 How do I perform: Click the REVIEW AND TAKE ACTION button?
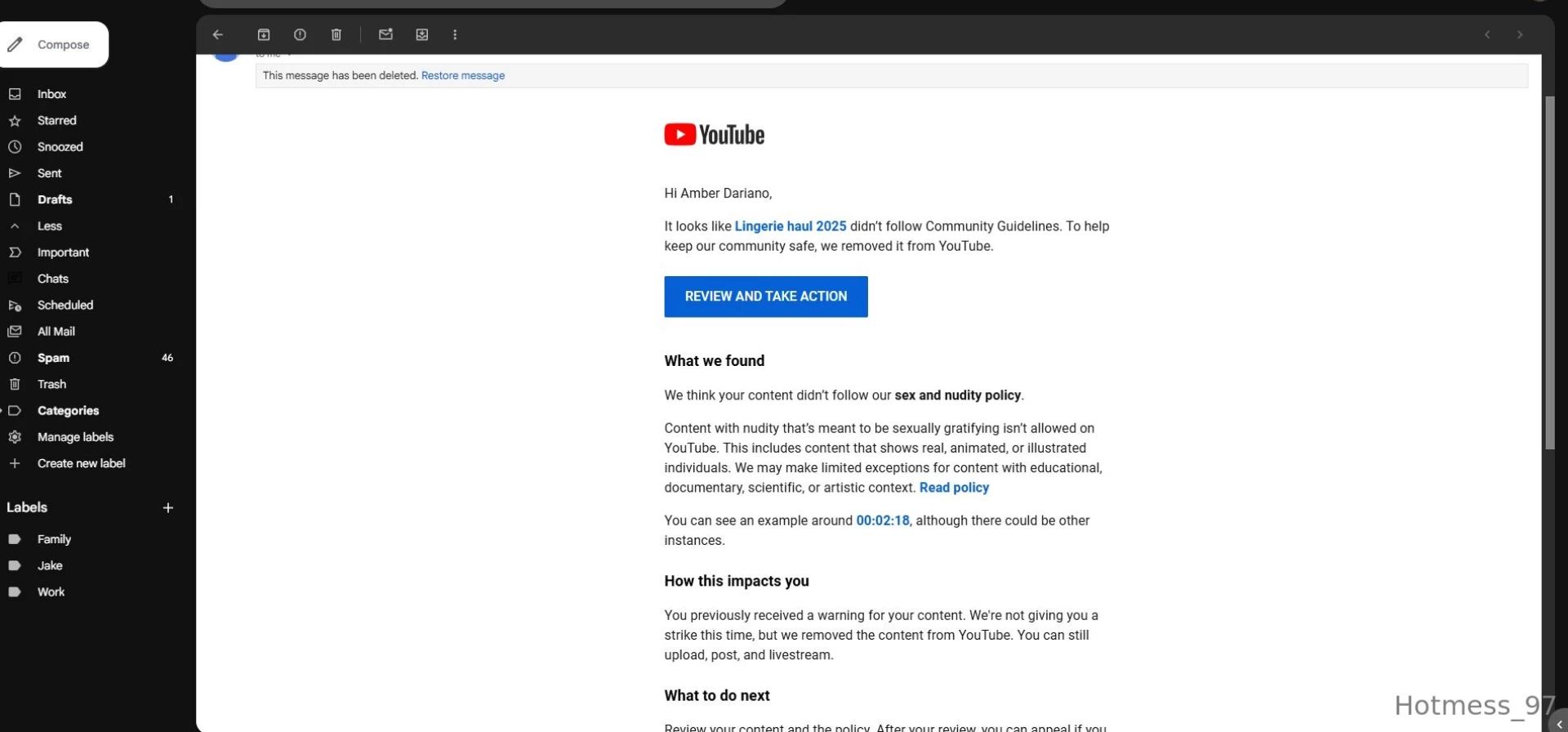(765, 297)
